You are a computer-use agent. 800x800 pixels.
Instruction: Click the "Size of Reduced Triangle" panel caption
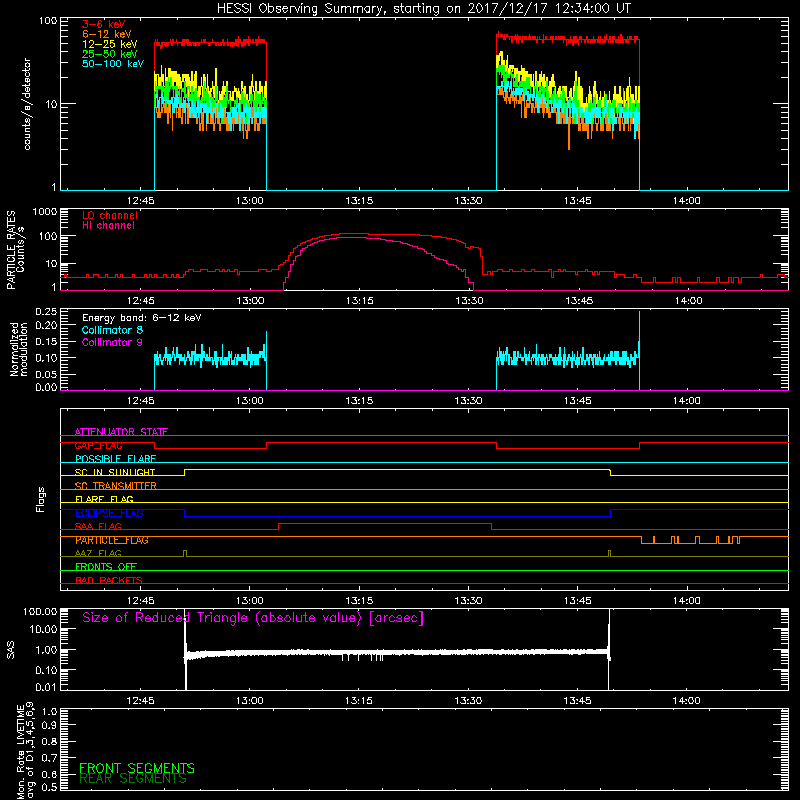(x=253, y=618)
